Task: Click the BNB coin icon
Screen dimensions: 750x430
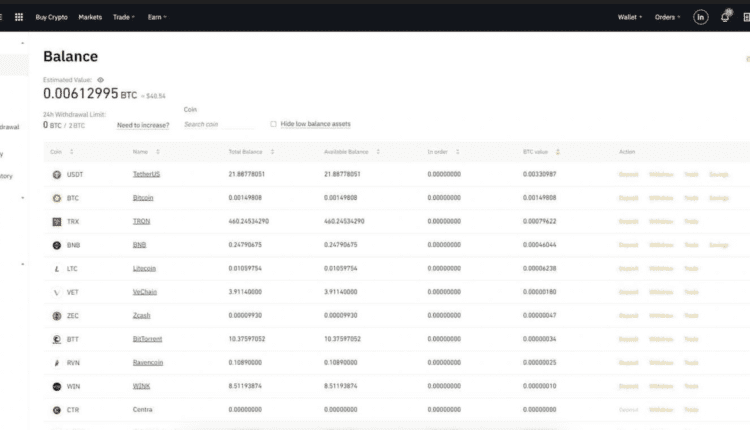Action: pyautogui.click(x=57, y=245)
